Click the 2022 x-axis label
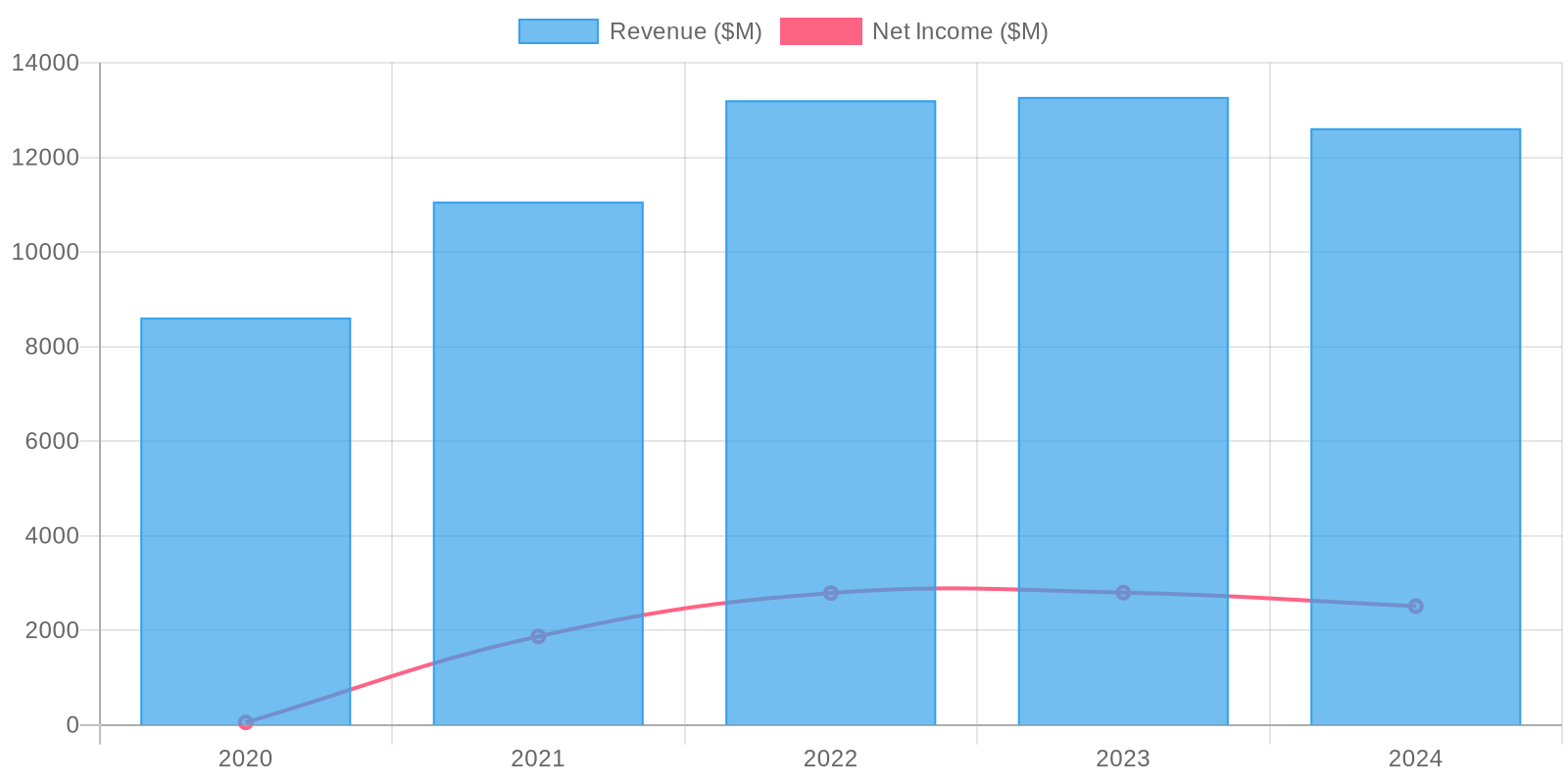 [830, 759]
